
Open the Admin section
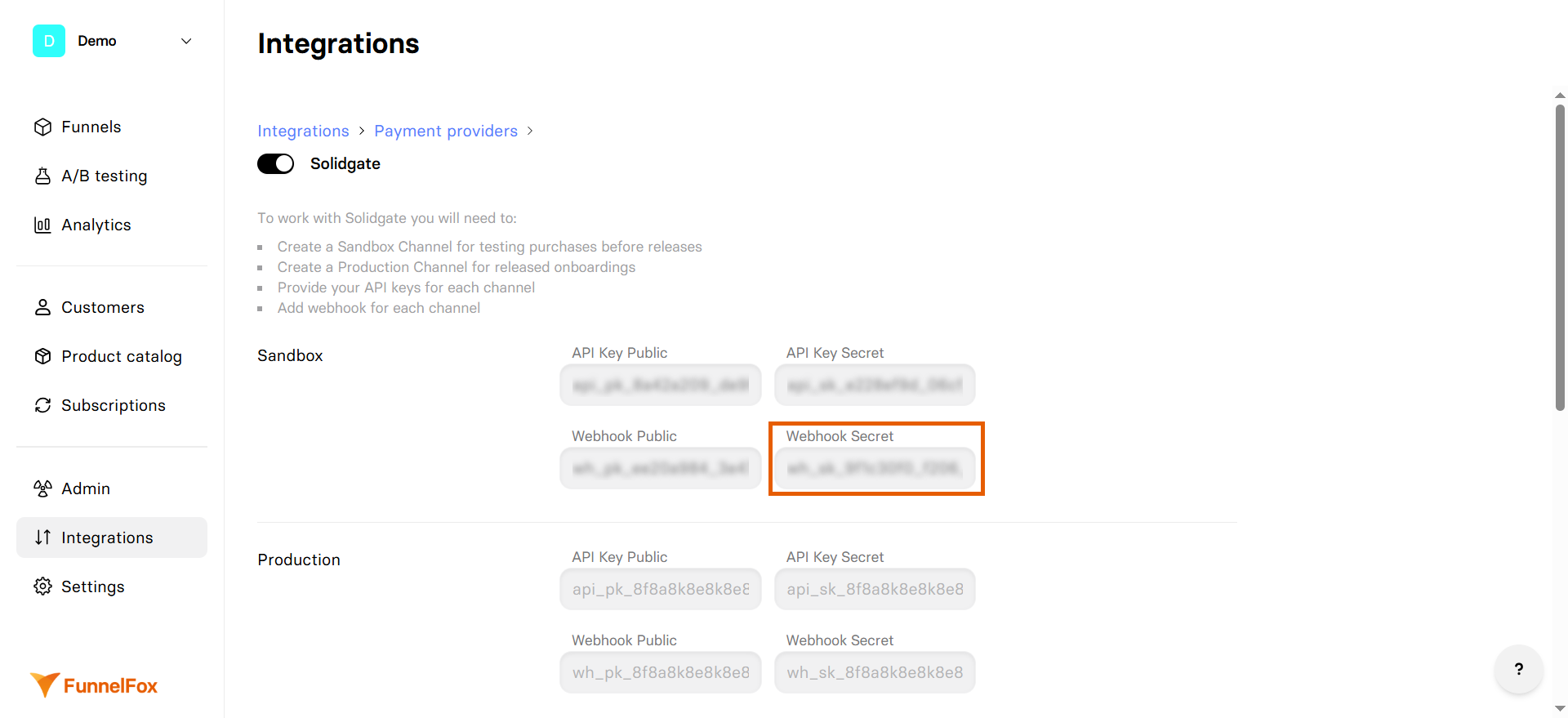112,488
